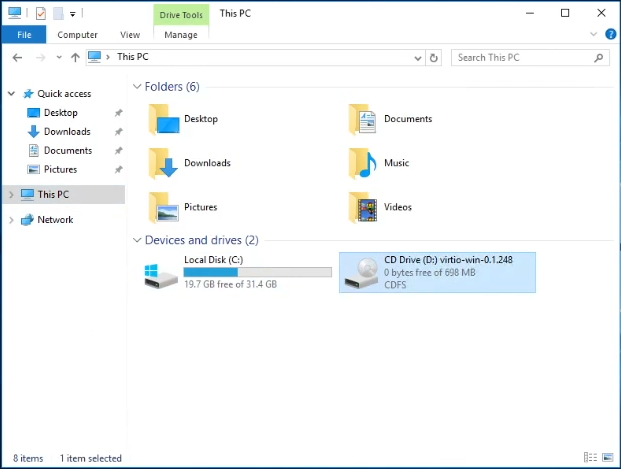621x469 pixels.
Task: Open the Downloads folder icon in Folders
Action: [163, 163]
